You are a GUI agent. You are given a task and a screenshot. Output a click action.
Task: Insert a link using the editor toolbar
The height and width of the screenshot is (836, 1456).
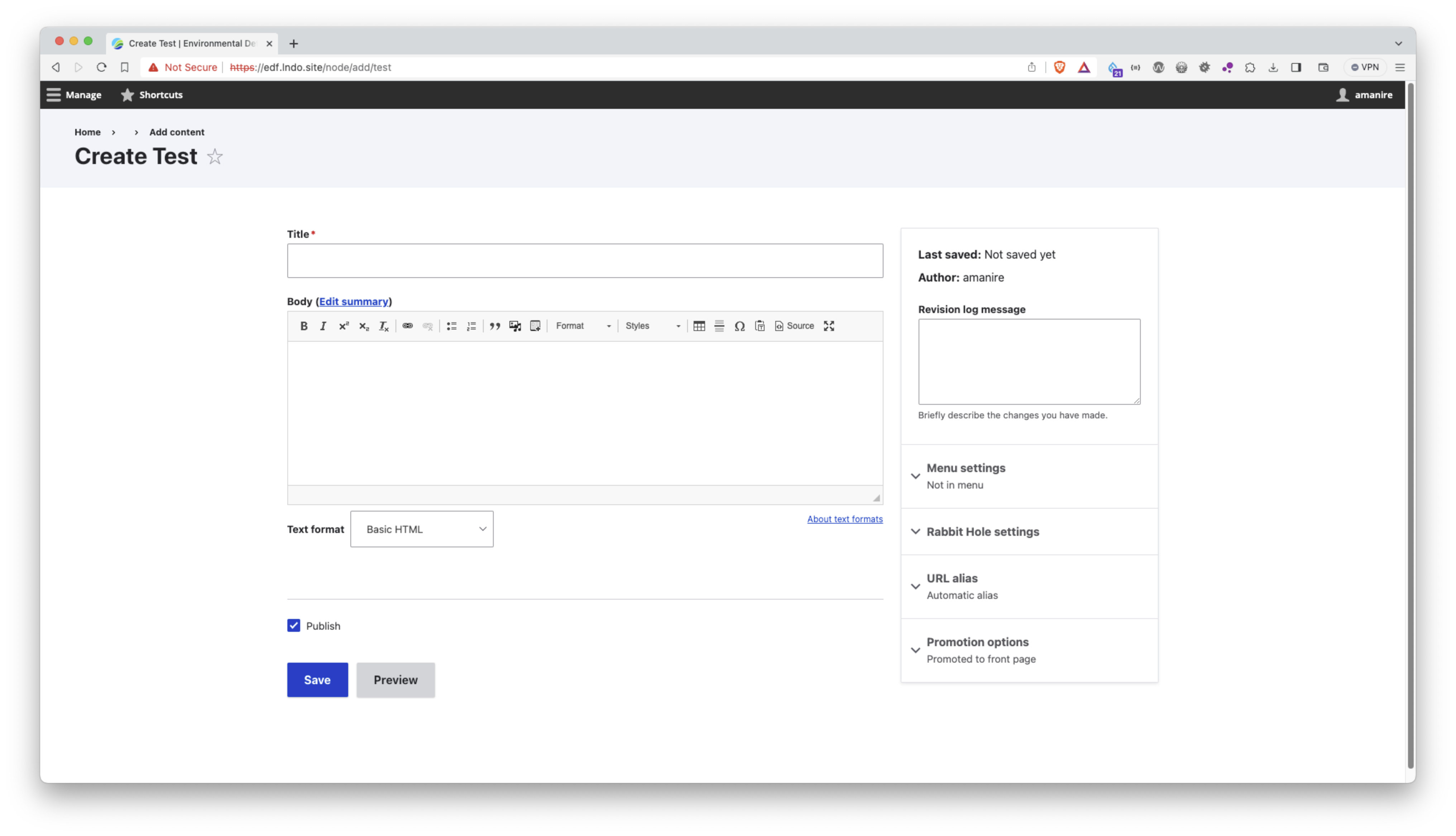click(x=408, y=326)
